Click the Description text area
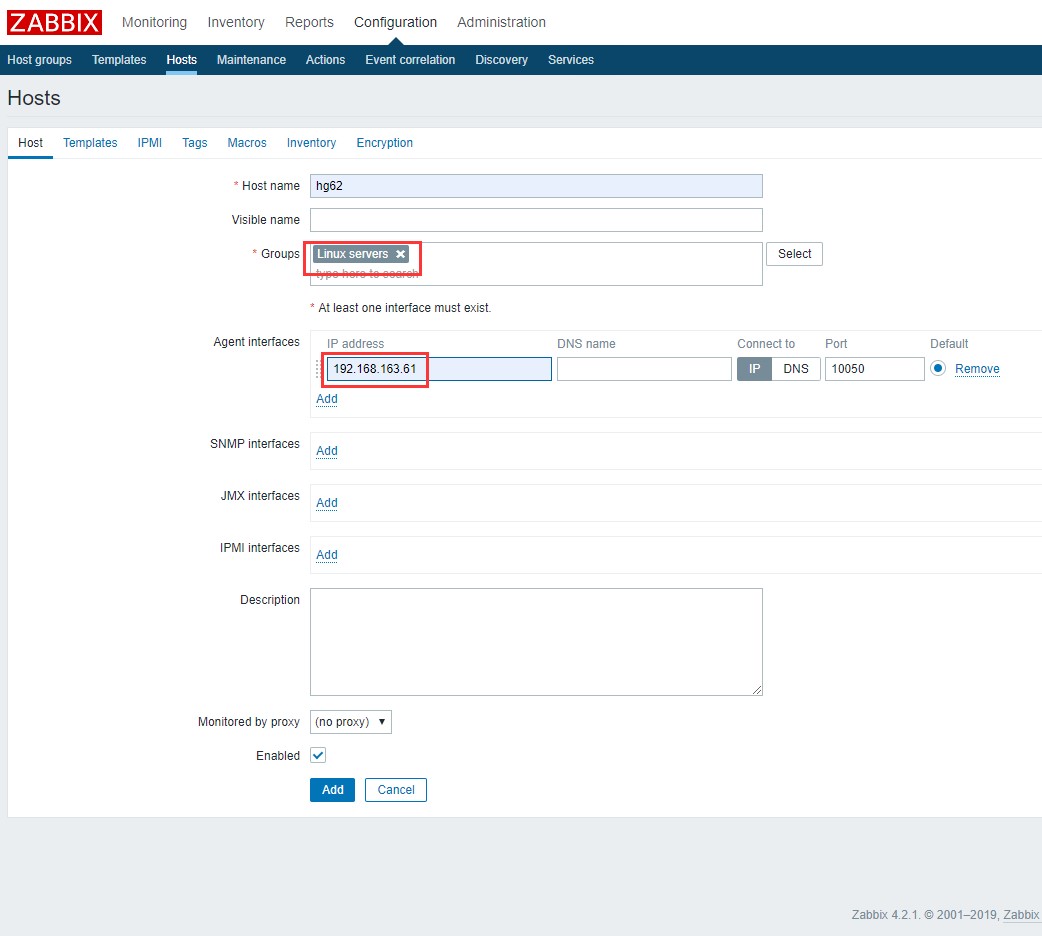1042x936 pixels. [x=536, y=642]
